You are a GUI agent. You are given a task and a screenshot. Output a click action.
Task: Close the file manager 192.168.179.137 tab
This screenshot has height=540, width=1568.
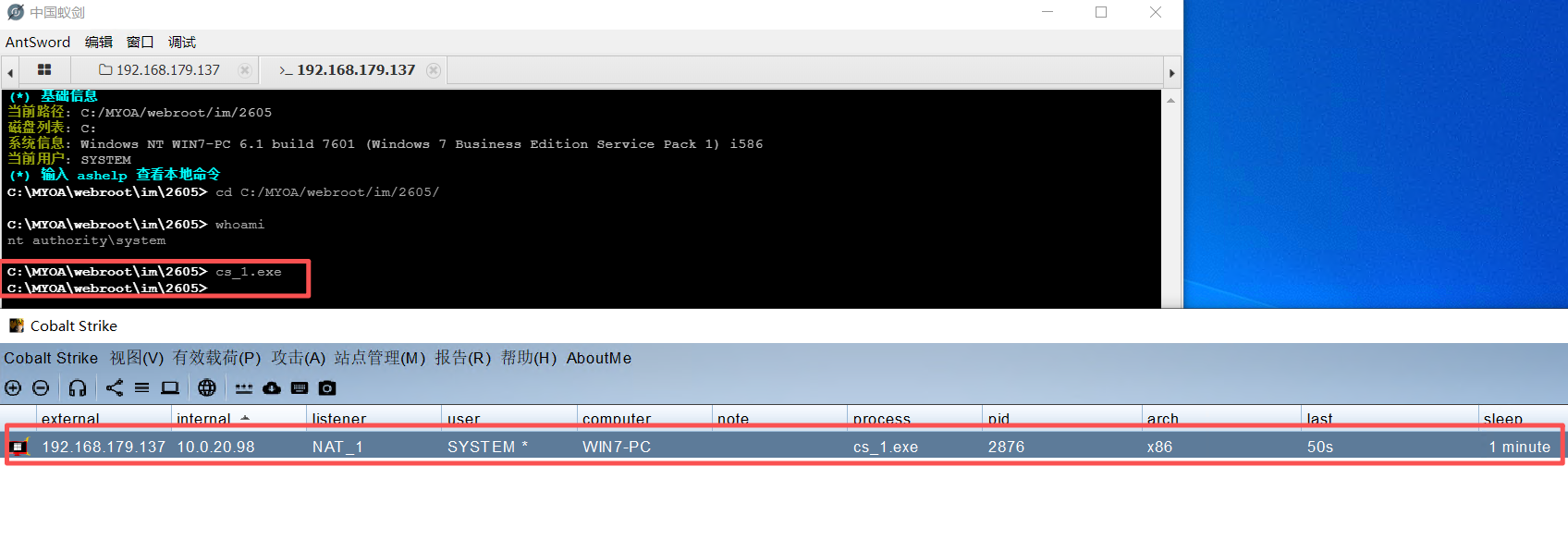[x=244, y=70]
